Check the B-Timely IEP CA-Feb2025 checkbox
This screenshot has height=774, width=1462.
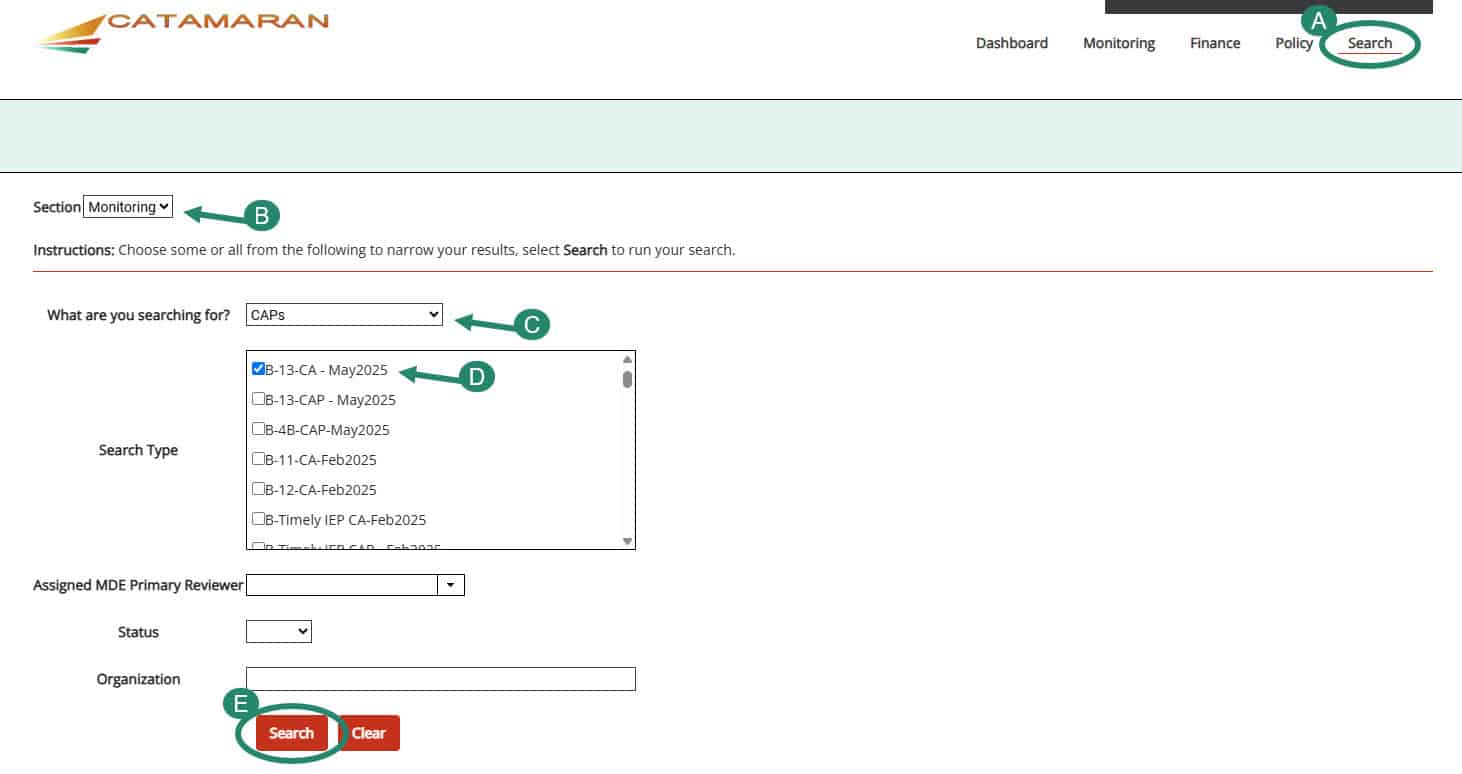259,519
